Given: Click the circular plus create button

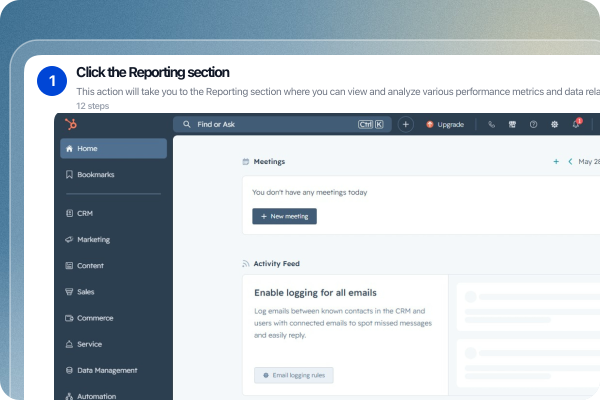Looking at the screenshot, I should pyautogui.click(x=406, y=124).
